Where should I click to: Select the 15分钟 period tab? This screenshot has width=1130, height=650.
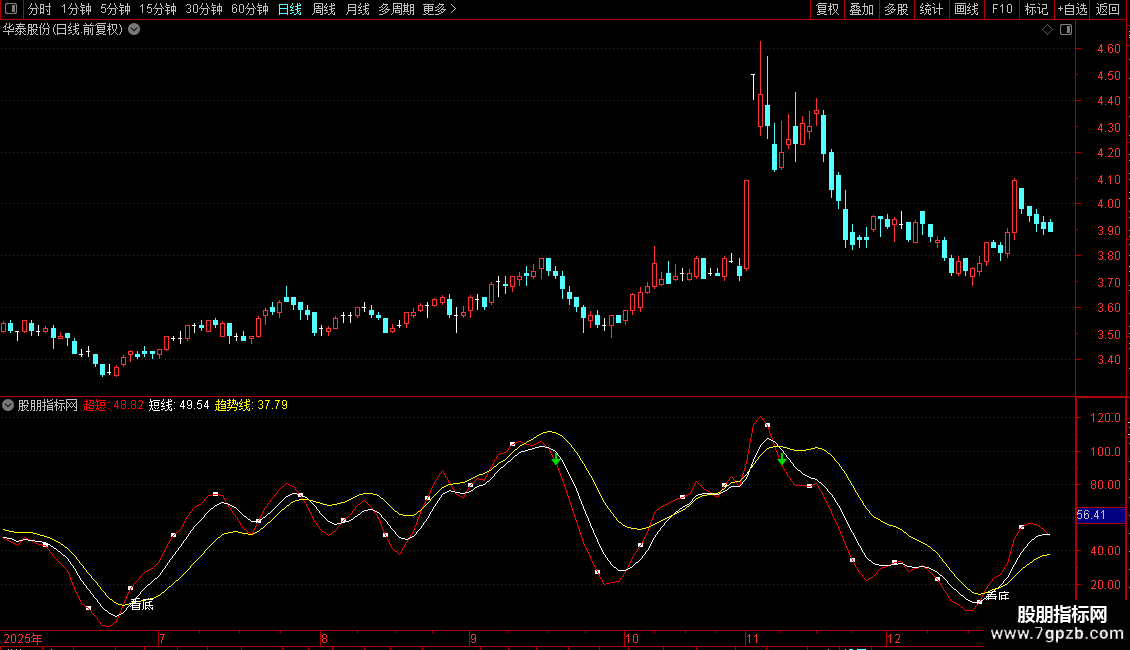point(158,9)
